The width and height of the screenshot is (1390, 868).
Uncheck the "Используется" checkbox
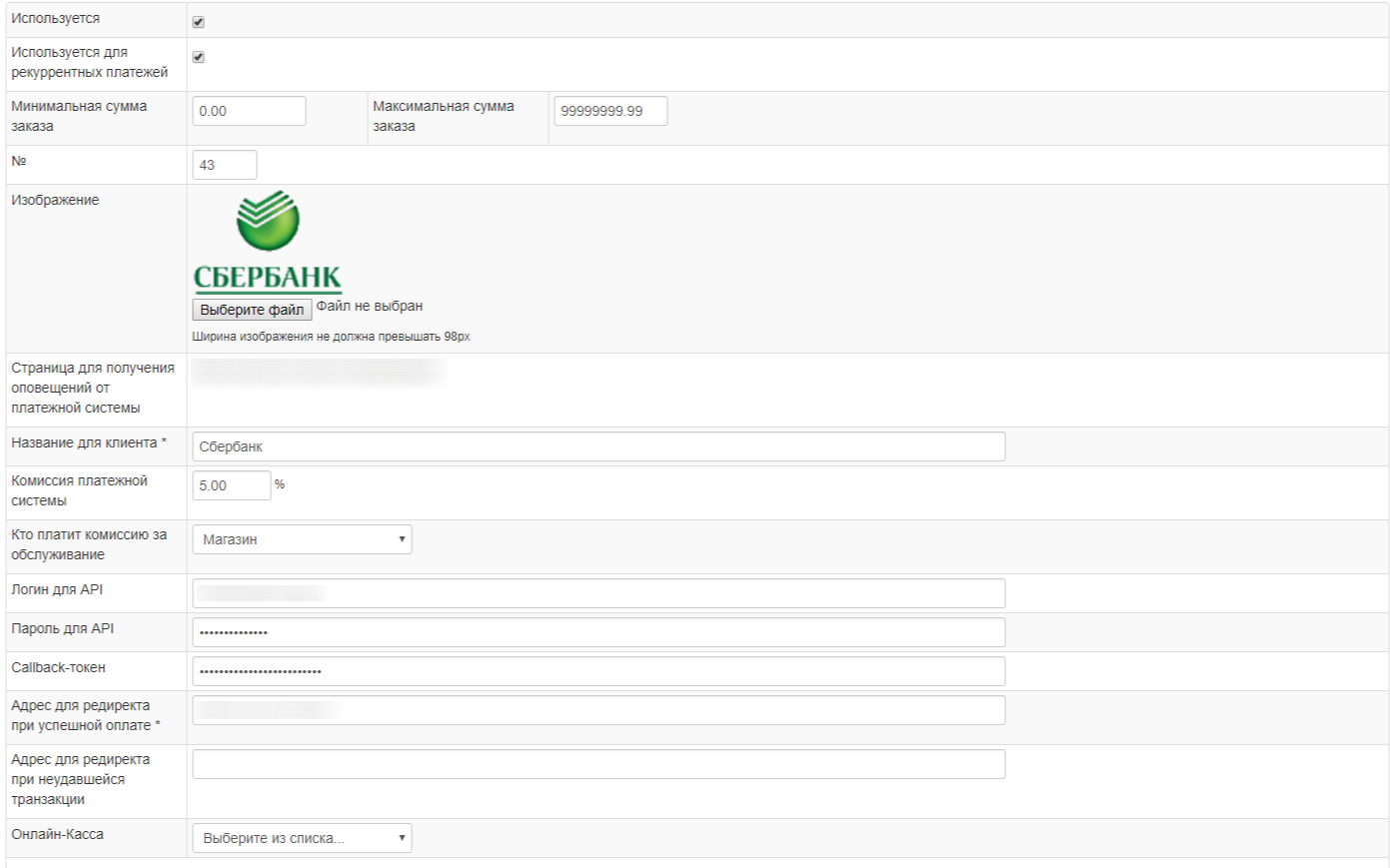point(198,22)
